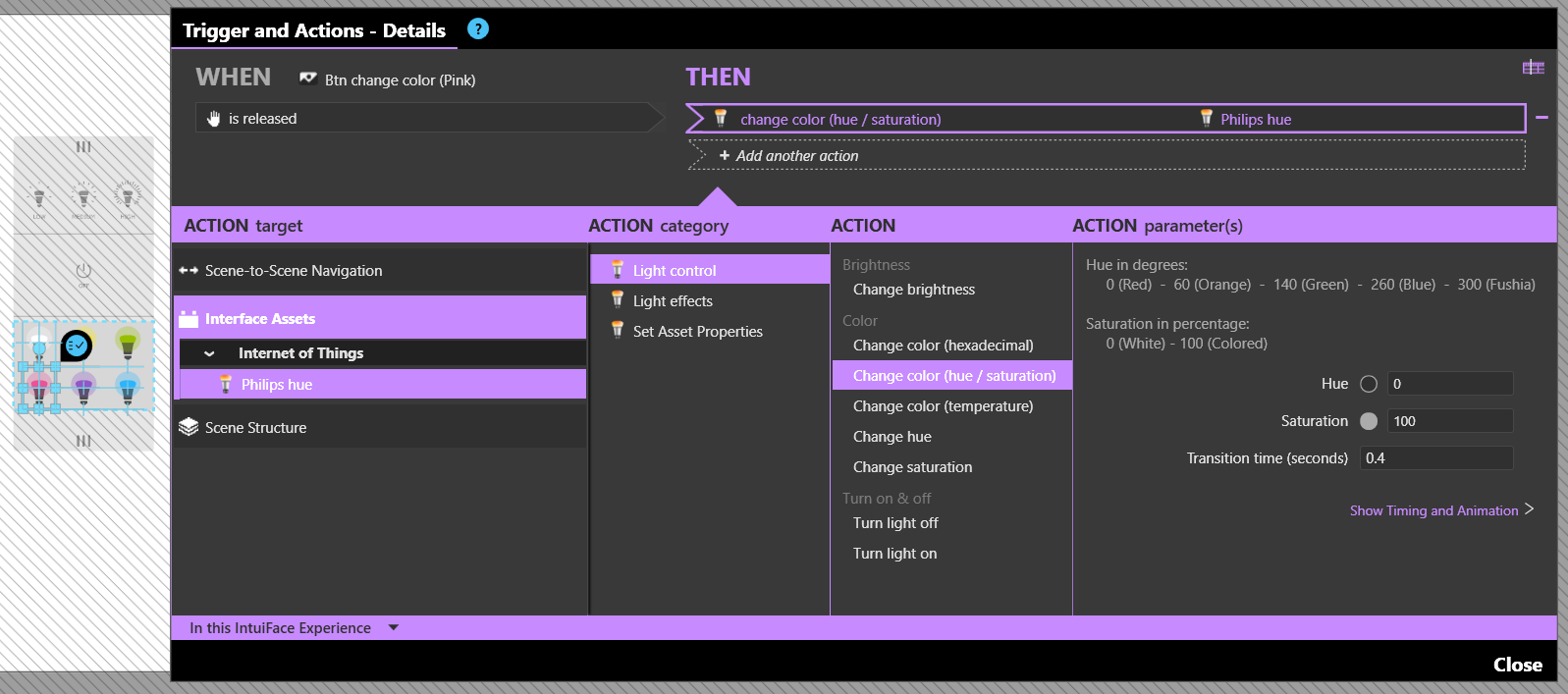The height and width of the screenshot is (694, 1568).
Task: Click the green light bulb on canvas
Action: coord(128,344)
